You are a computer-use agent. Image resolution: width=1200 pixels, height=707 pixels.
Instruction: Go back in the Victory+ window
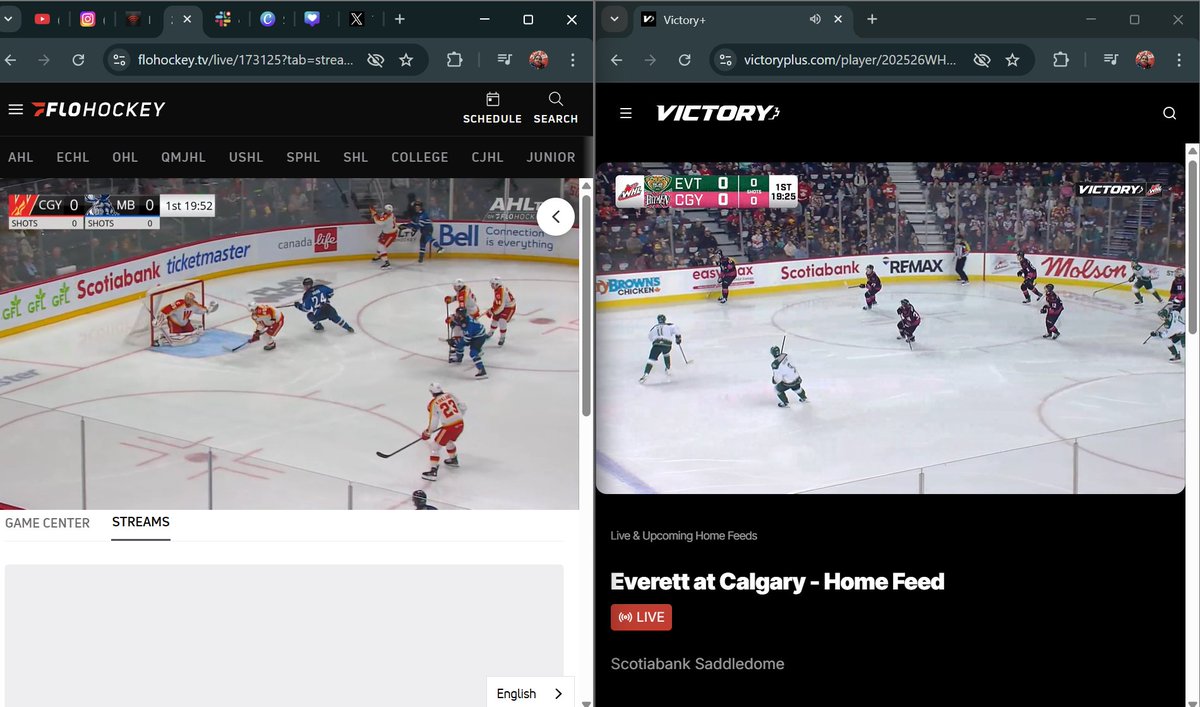[x=617, y=60]
